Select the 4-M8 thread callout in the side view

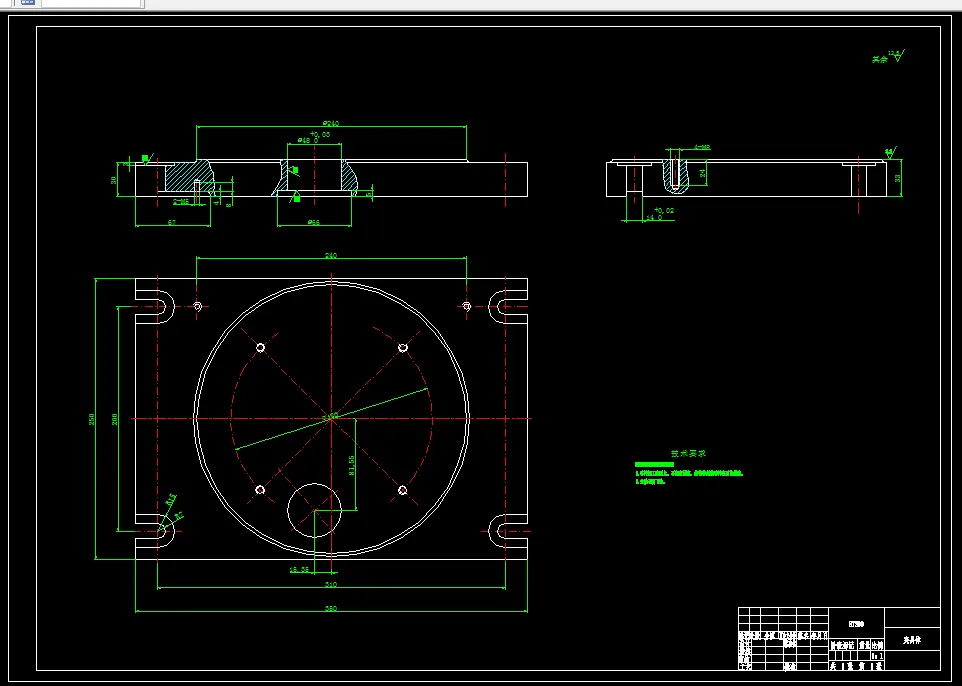pos(702,147)
